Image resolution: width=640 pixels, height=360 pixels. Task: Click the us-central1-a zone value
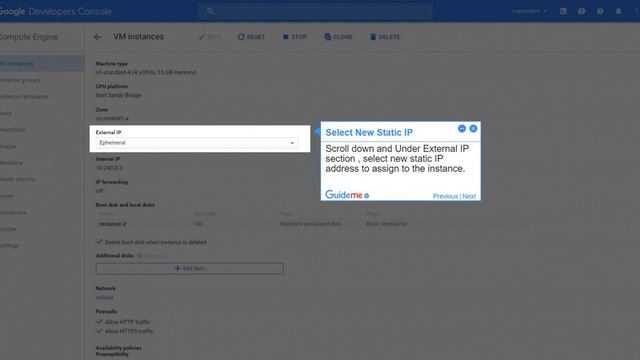click(x=112, y=118)
